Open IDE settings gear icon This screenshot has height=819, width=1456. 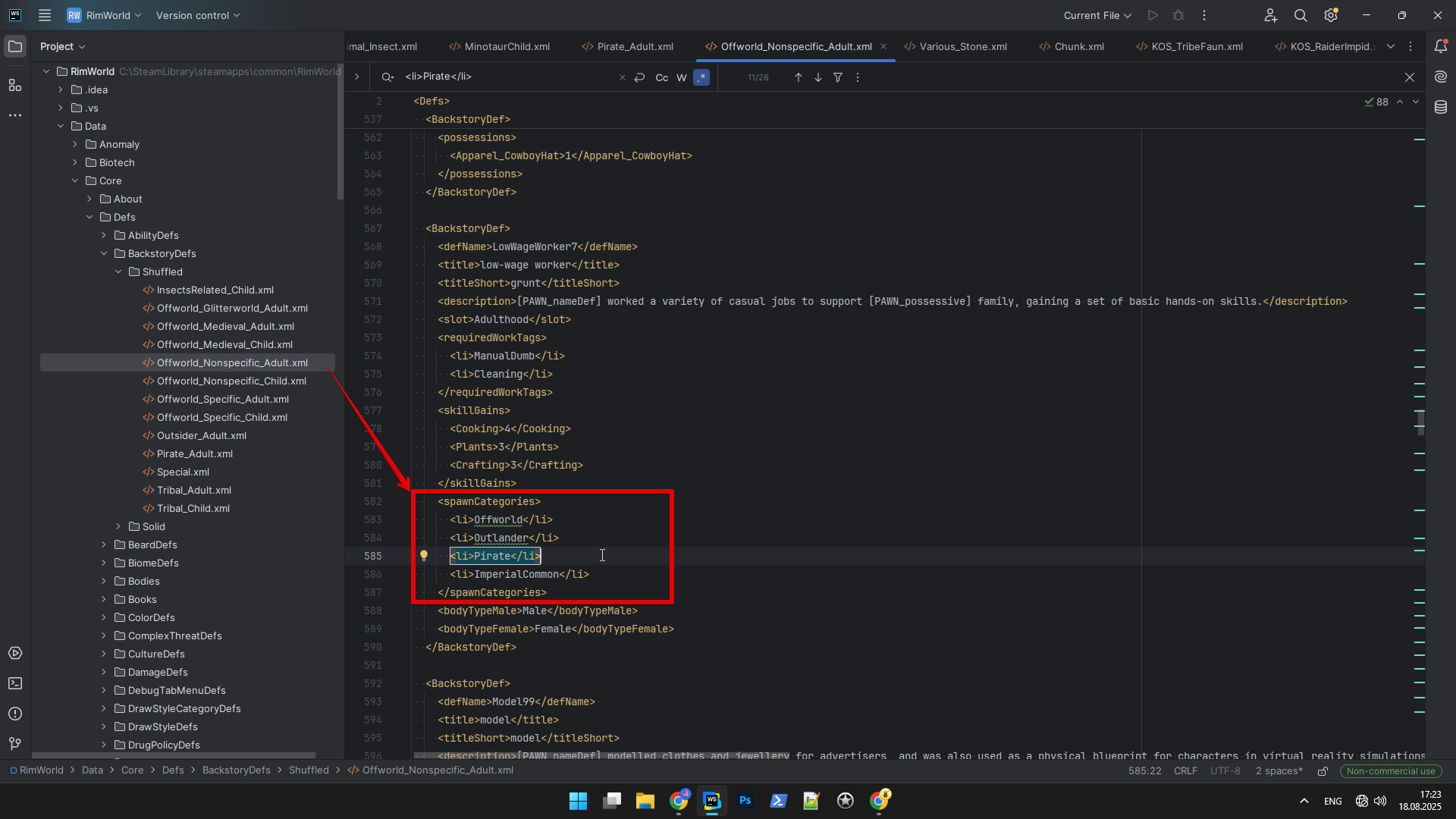click(x=1331, y=15)
